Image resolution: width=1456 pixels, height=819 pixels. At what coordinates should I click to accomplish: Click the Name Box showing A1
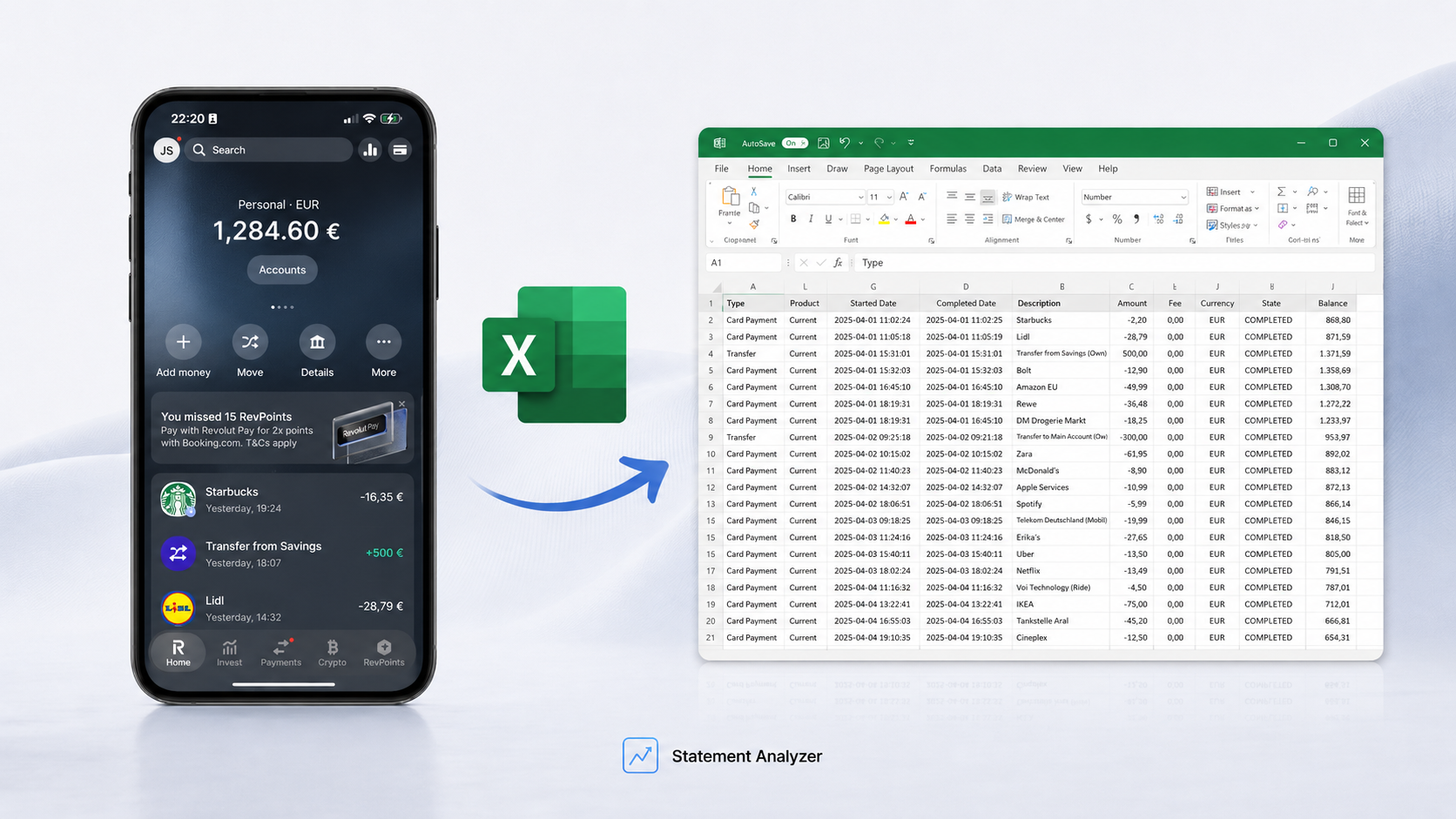(742, 263)
